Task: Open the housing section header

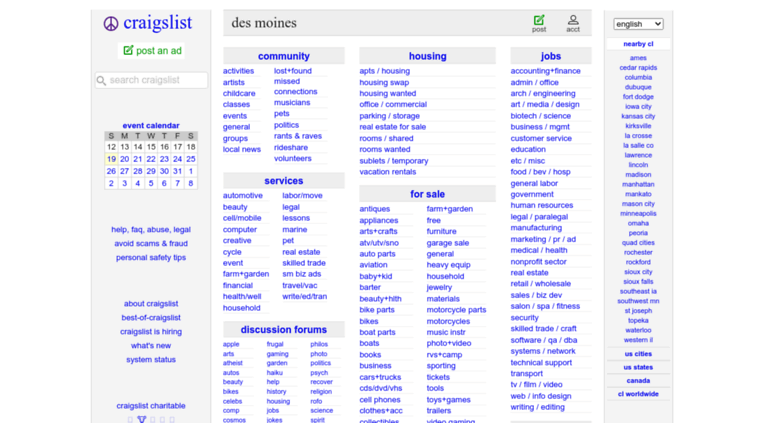Action: click(427, 56)
